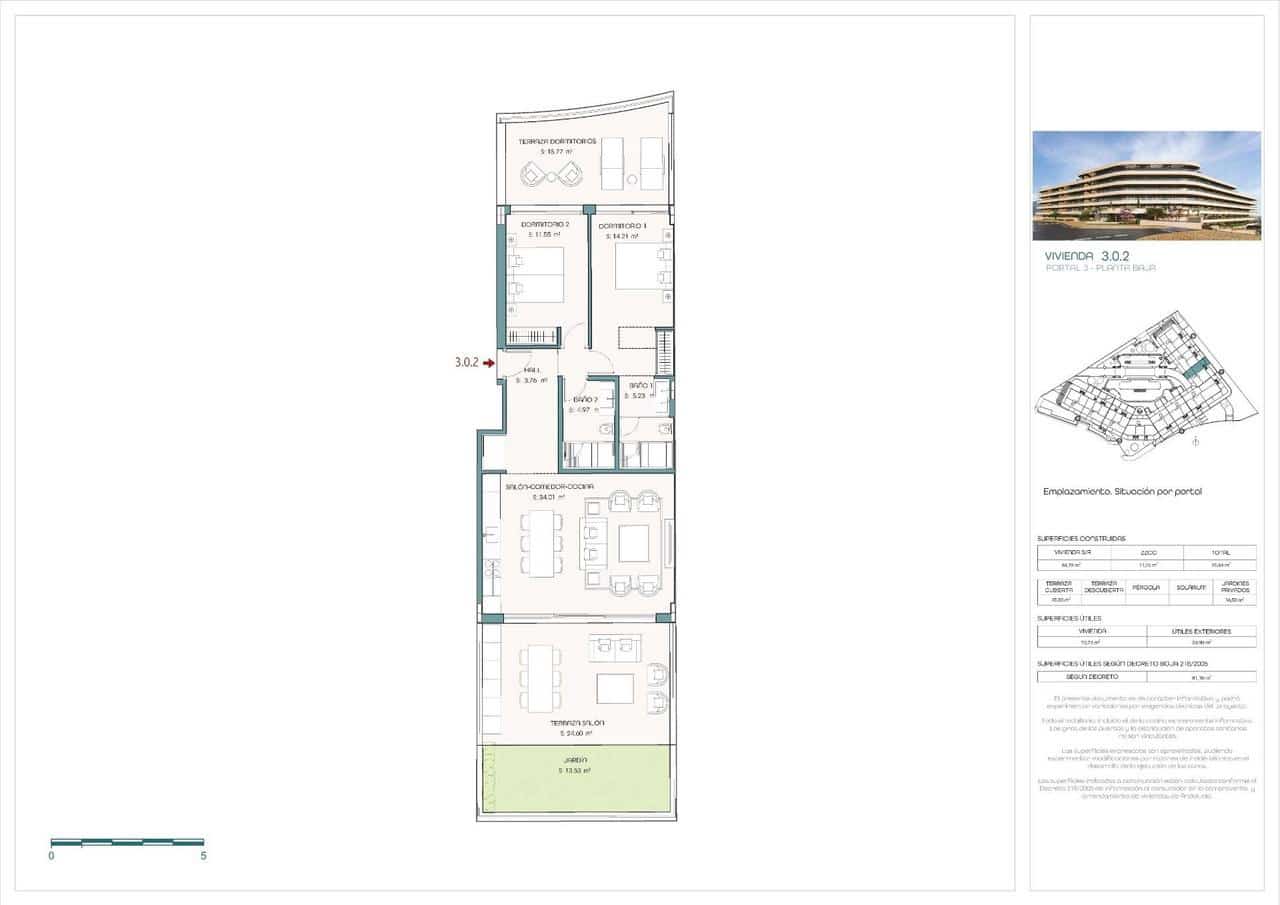Click 'SUPERFICIES CONSTRUIDAS' heading

point(1081,538)
